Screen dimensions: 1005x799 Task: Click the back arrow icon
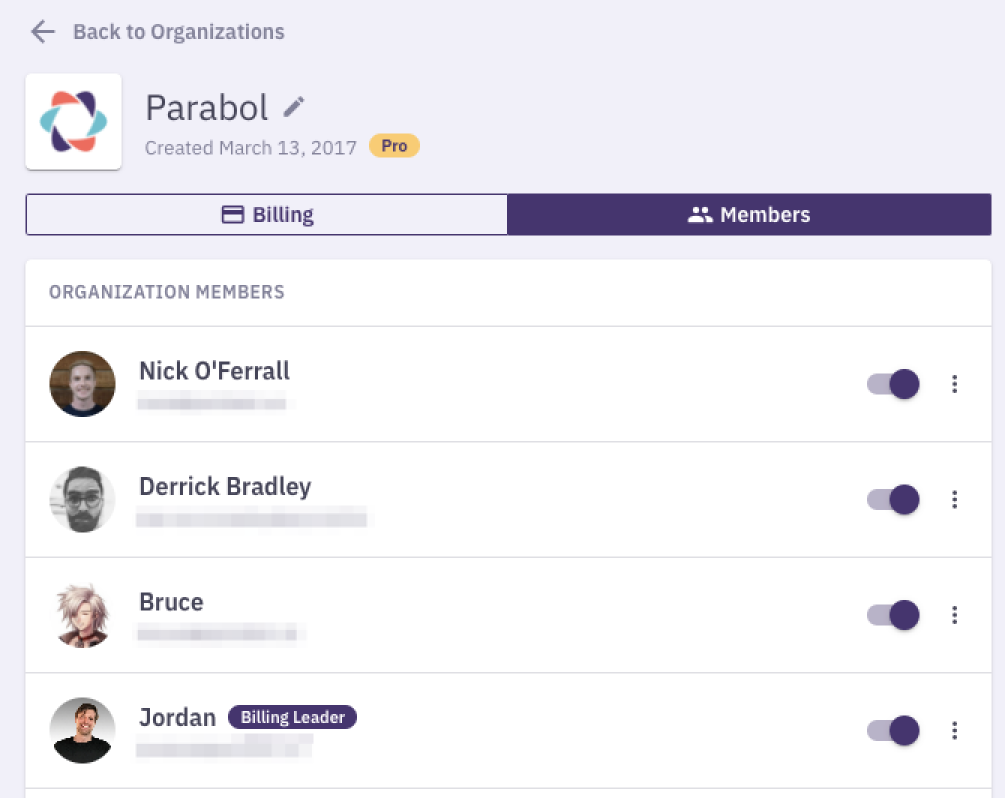pyautogui.click(x=43, y=31)
